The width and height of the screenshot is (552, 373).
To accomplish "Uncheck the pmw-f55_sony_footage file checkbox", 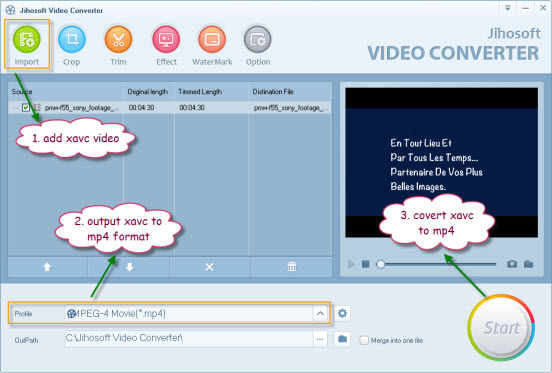I will click(x=26, y=107).
